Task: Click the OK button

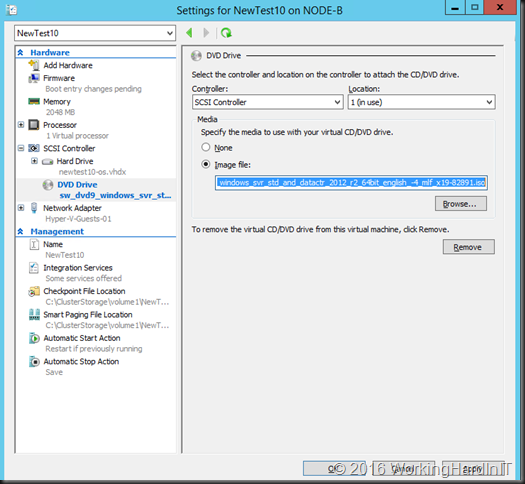Action: point(334,469)
